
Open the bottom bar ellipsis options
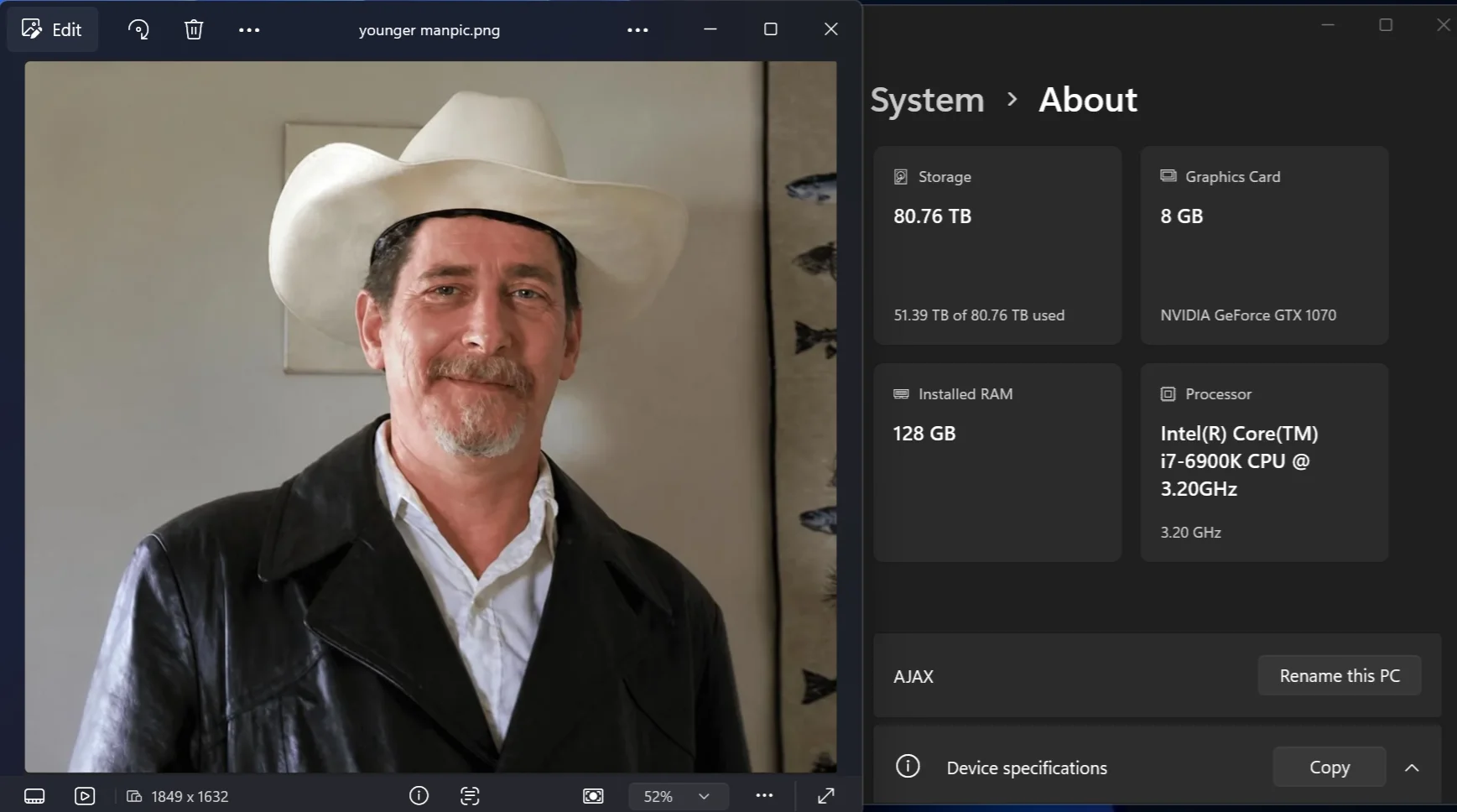point(764,795)
